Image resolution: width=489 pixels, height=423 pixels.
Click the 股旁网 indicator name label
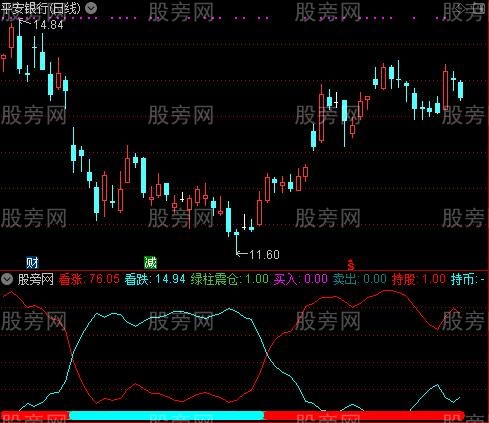(x=36, y=279)
